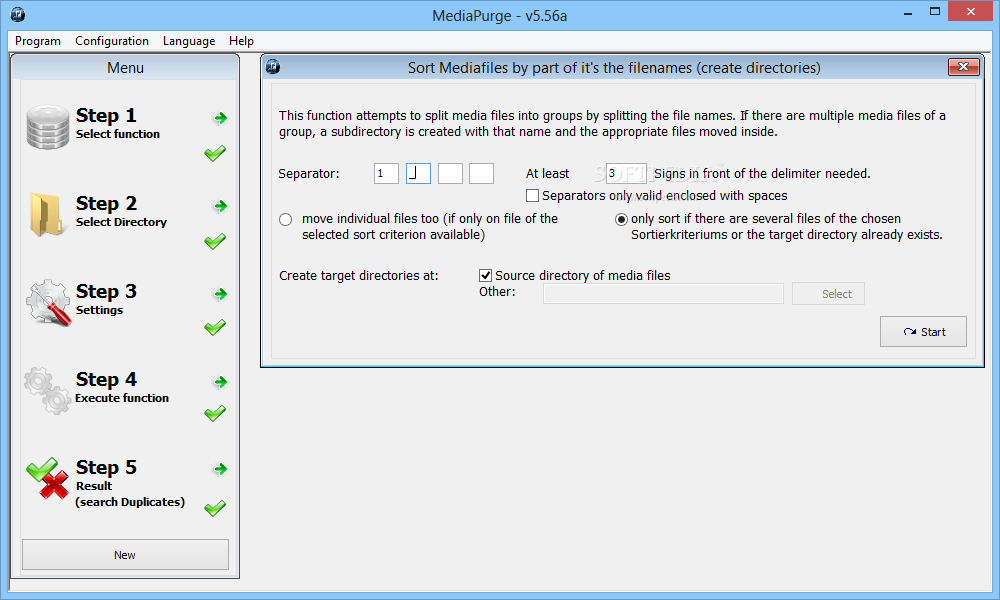Click the green checkmark under Step 1
This screenshot has width=1000, height=600.
click(x=215, y=154)
